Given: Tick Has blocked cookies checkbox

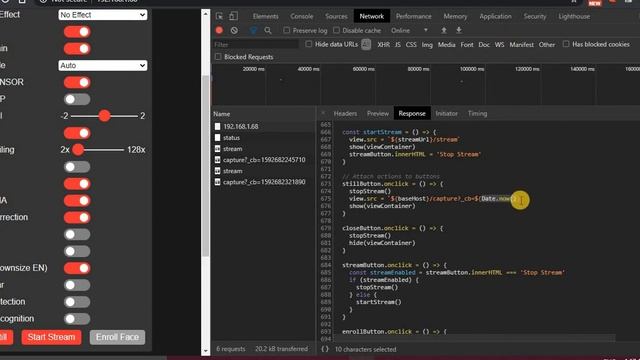Looking at the screenshot, I should pos(566,44).
